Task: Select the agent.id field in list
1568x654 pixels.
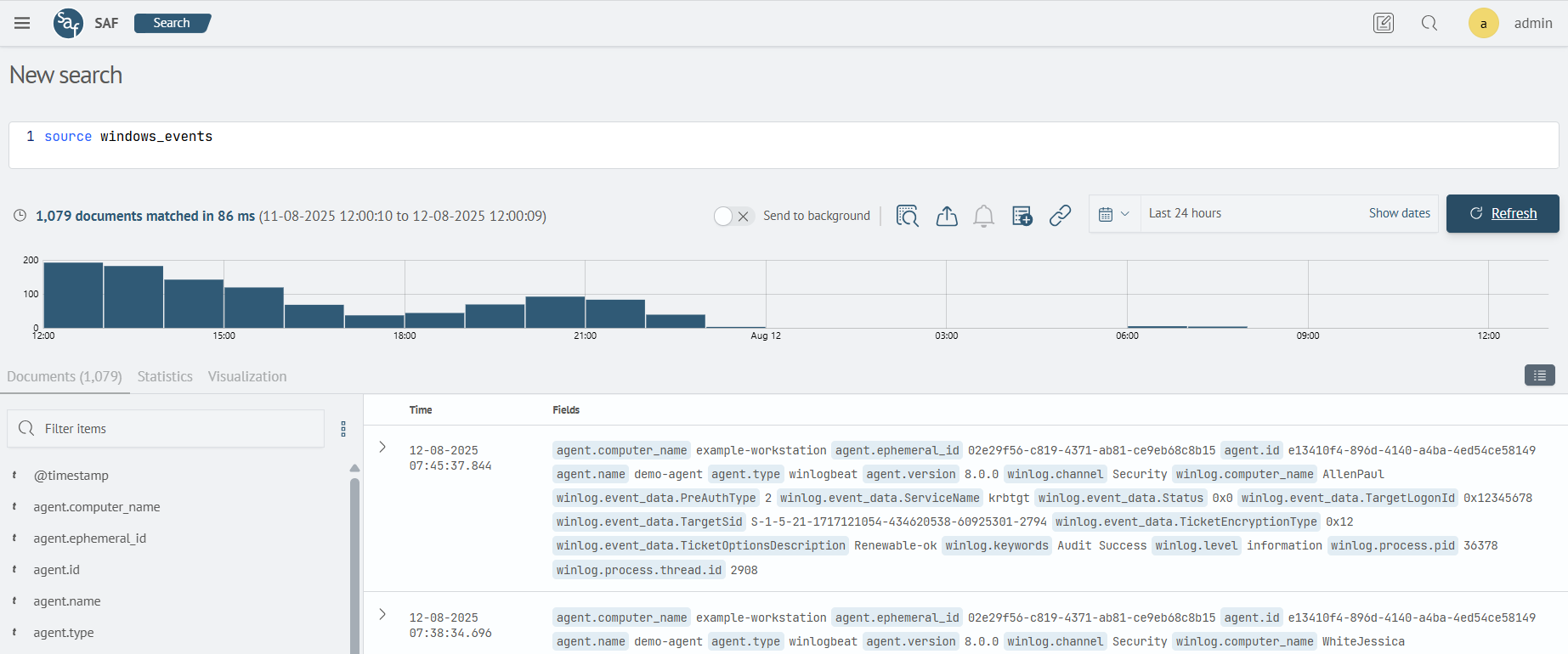Action: point(56,570)
